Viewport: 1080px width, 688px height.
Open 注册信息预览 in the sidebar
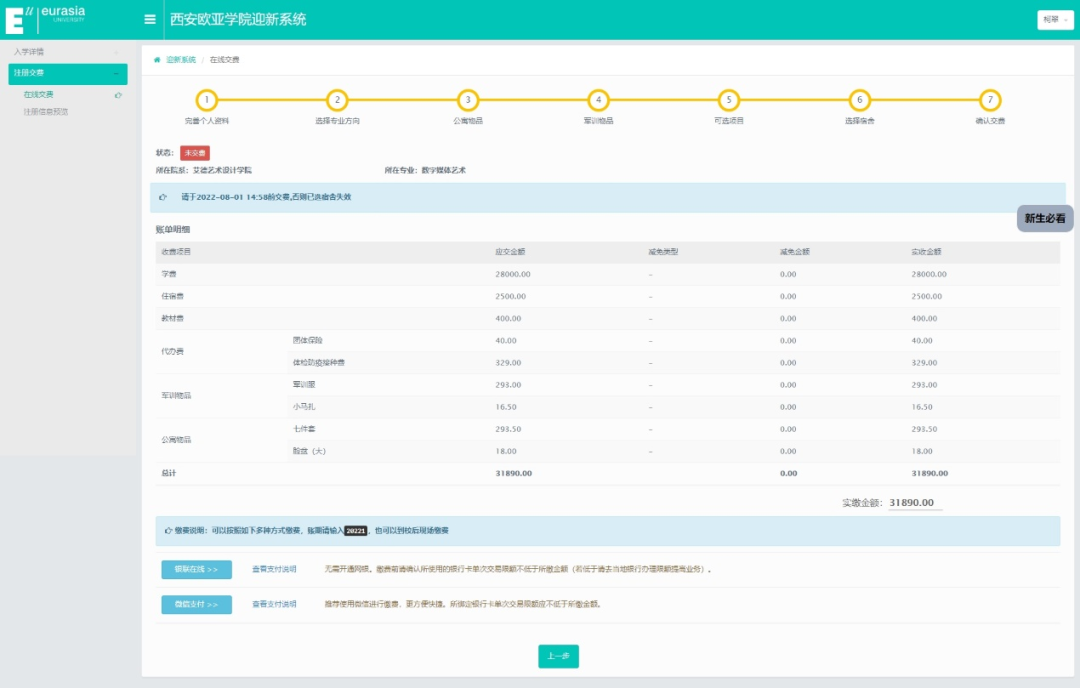point(46,111)
